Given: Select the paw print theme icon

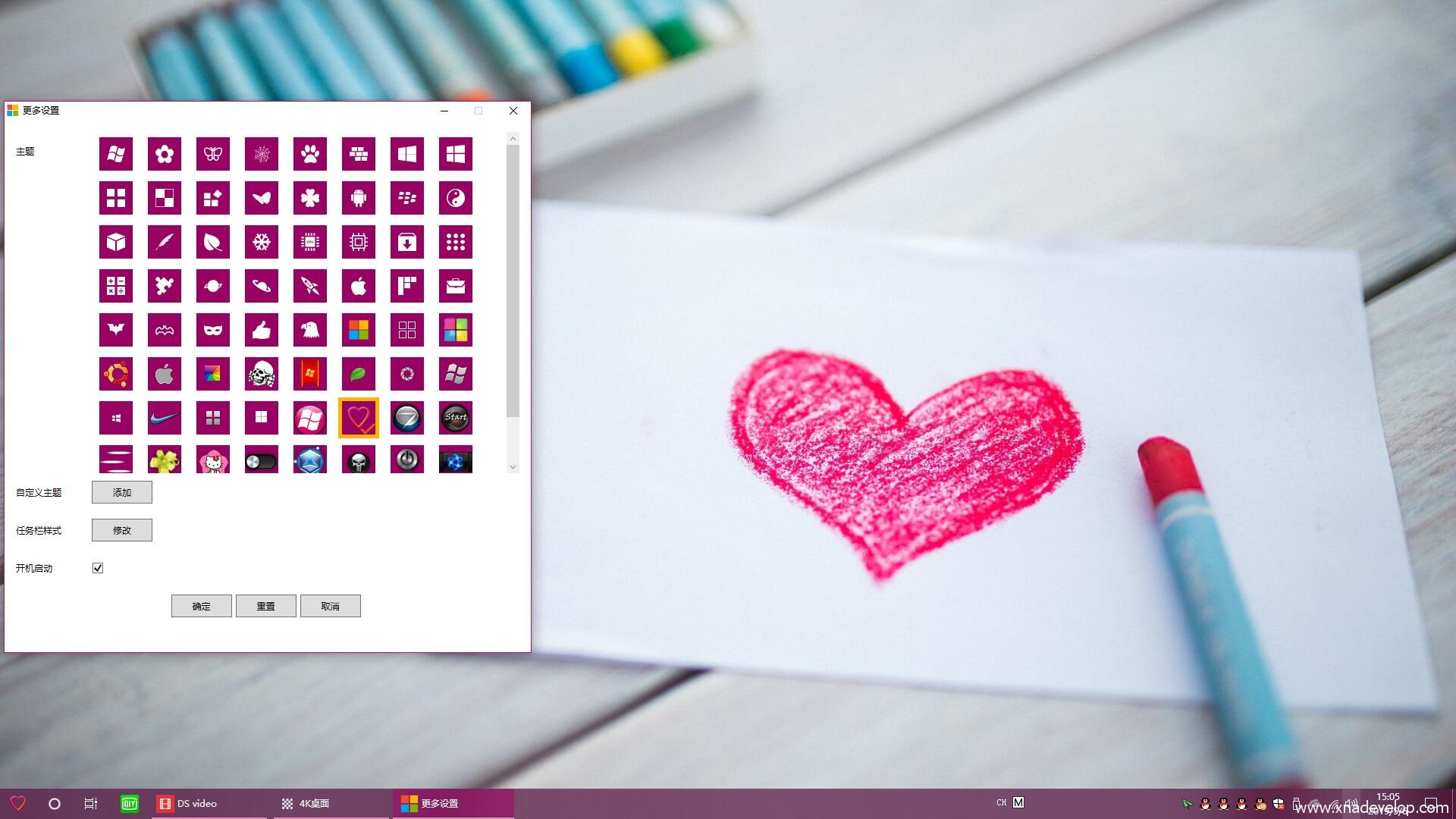Looking at the screenshot, I should [x=309, y=154].
